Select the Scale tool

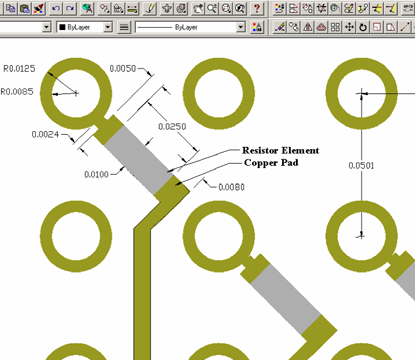(377, 27)
